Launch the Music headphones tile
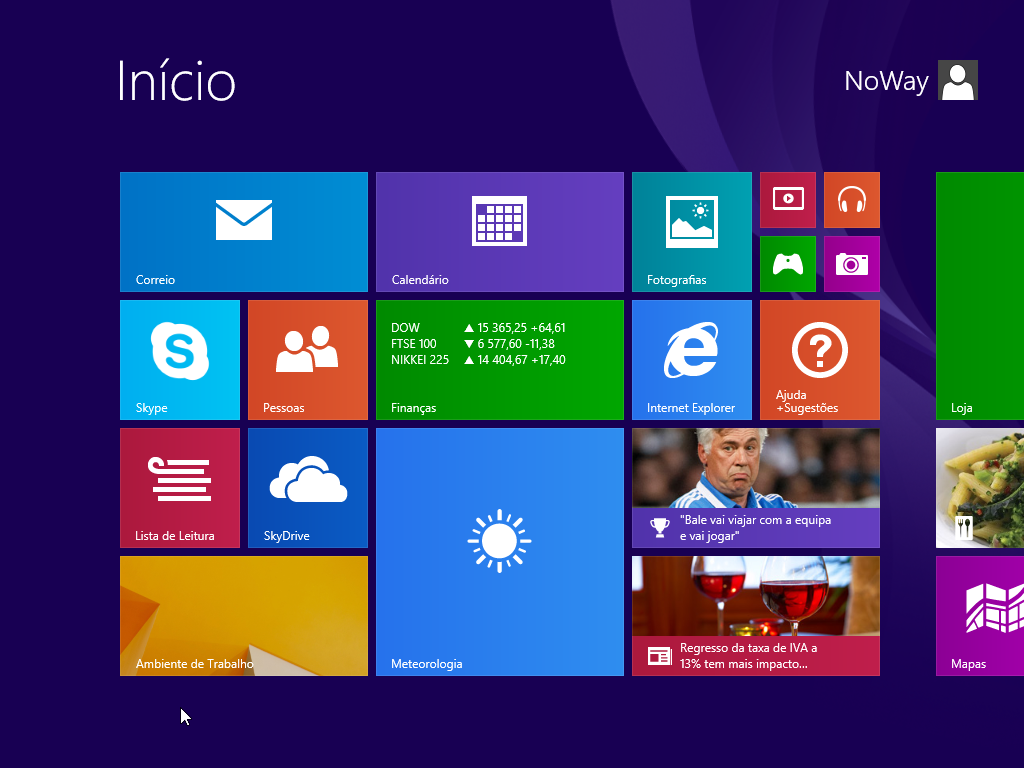Viewport: 1024px width, 768px height. 852,200
